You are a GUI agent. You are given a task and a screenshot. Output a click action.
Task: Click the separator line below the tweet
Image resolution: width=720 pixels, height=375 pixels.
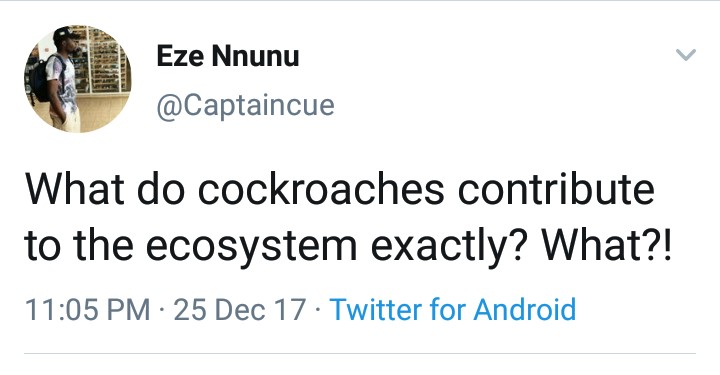click(x=360, y=353)
